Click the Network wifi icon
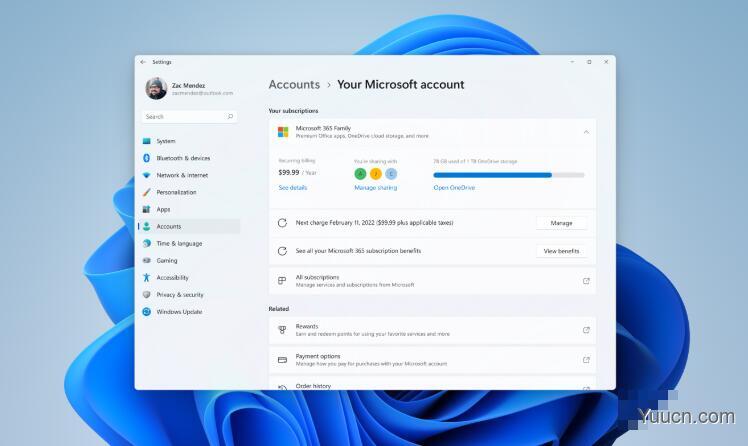Screen dimensions: 748x446 coord(146,175)
